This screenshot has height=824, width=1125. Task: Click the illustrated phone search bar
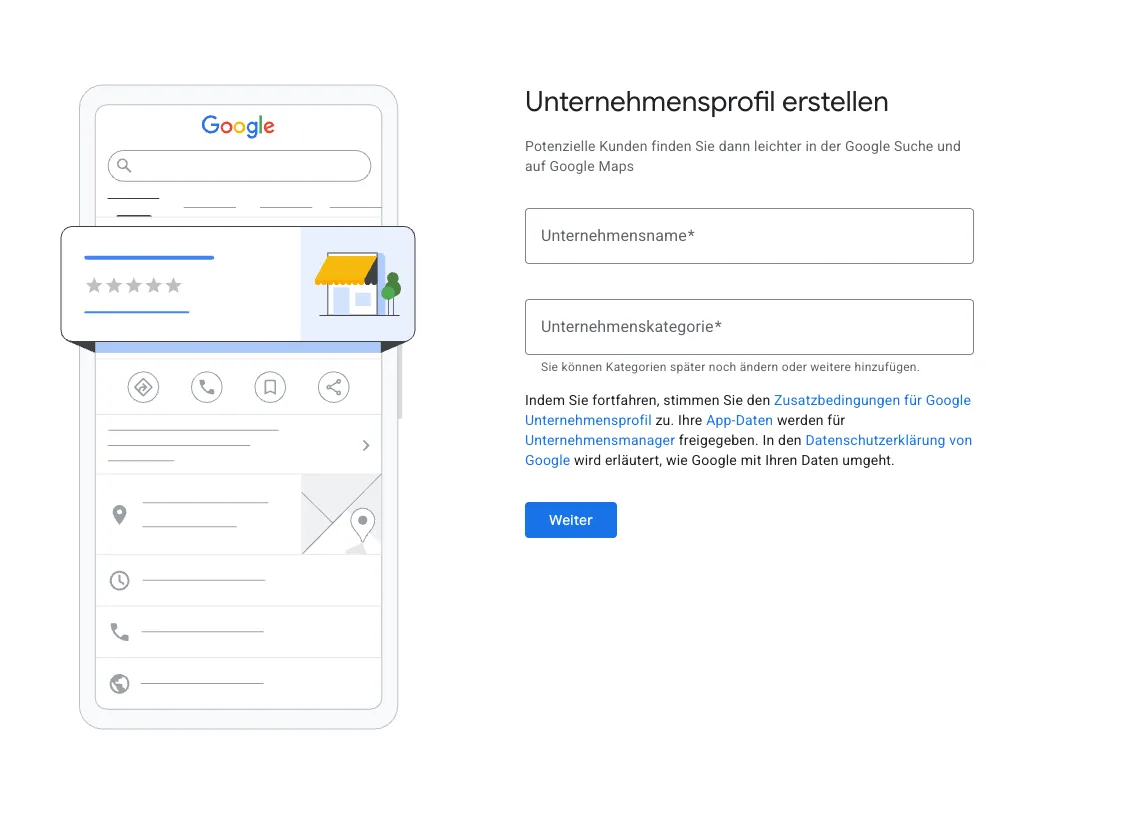tap(239, 166)
